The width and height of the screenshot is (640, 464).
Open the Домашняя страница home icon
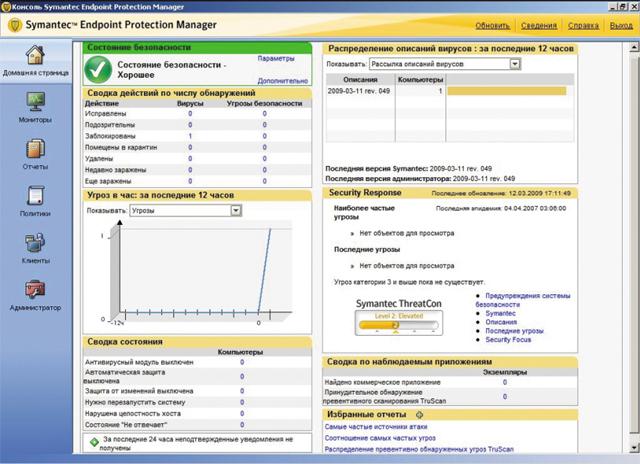[x=35, y=55]
